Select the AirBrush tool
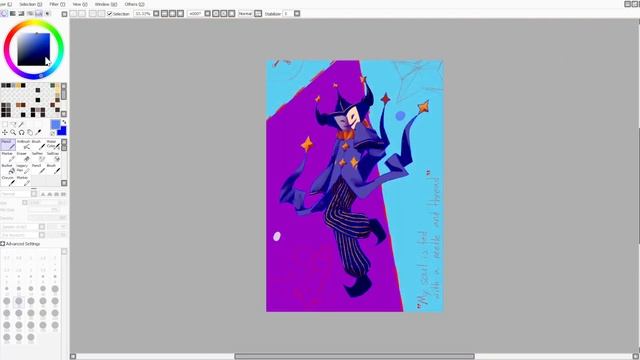 pyautogui.click(x=23, y=144)
